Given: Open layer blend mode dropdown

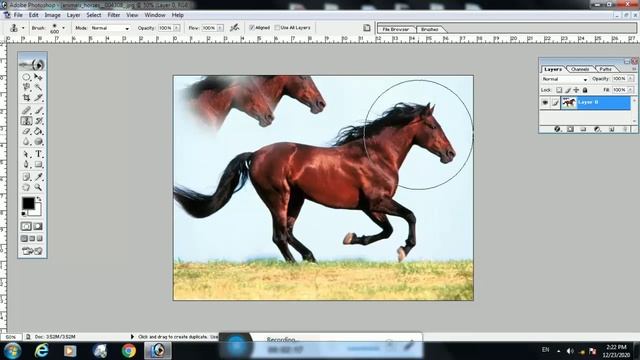Looking at the screenshot, I should (x=585, y=79).
